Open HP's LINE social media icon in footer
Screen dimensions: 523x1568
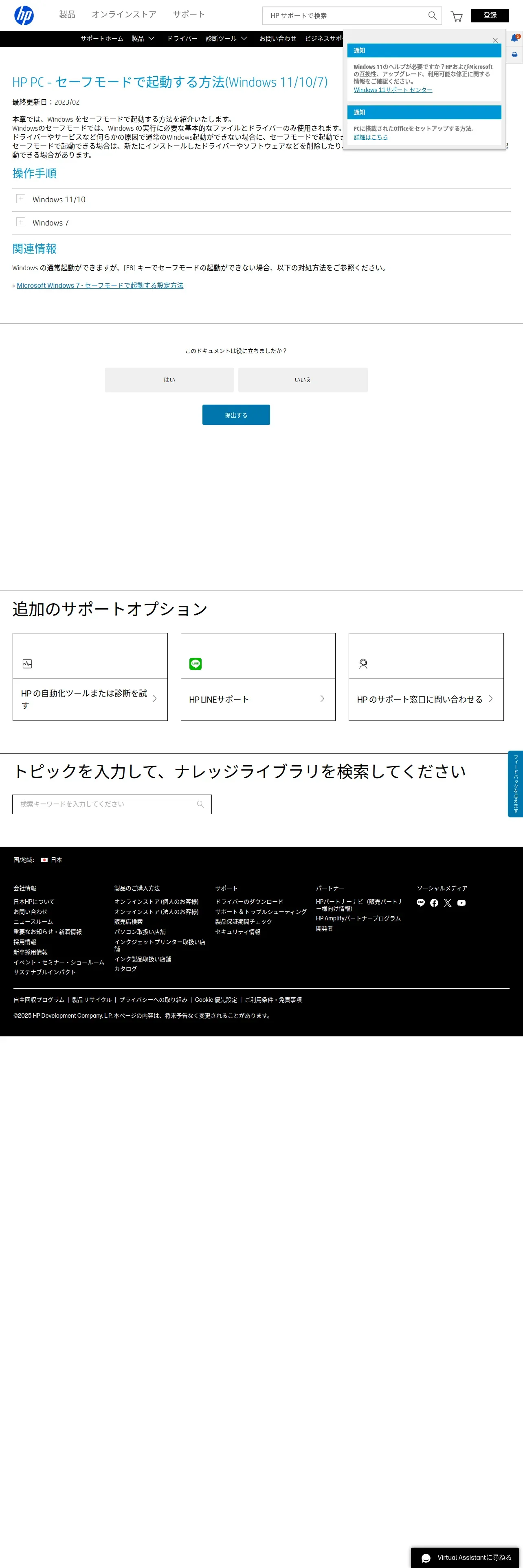(x=421, y=902)
